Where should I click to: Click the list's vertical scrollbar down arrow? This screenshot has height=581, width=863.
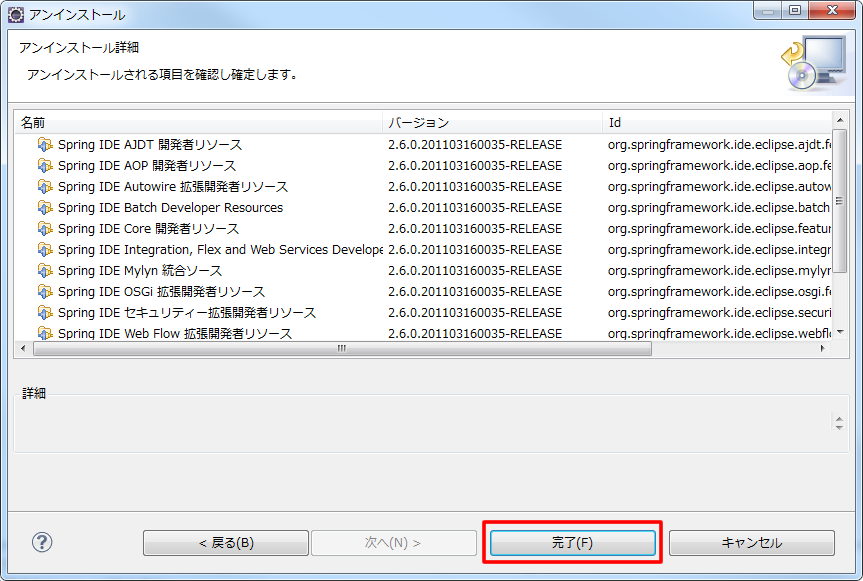[840, 332]
